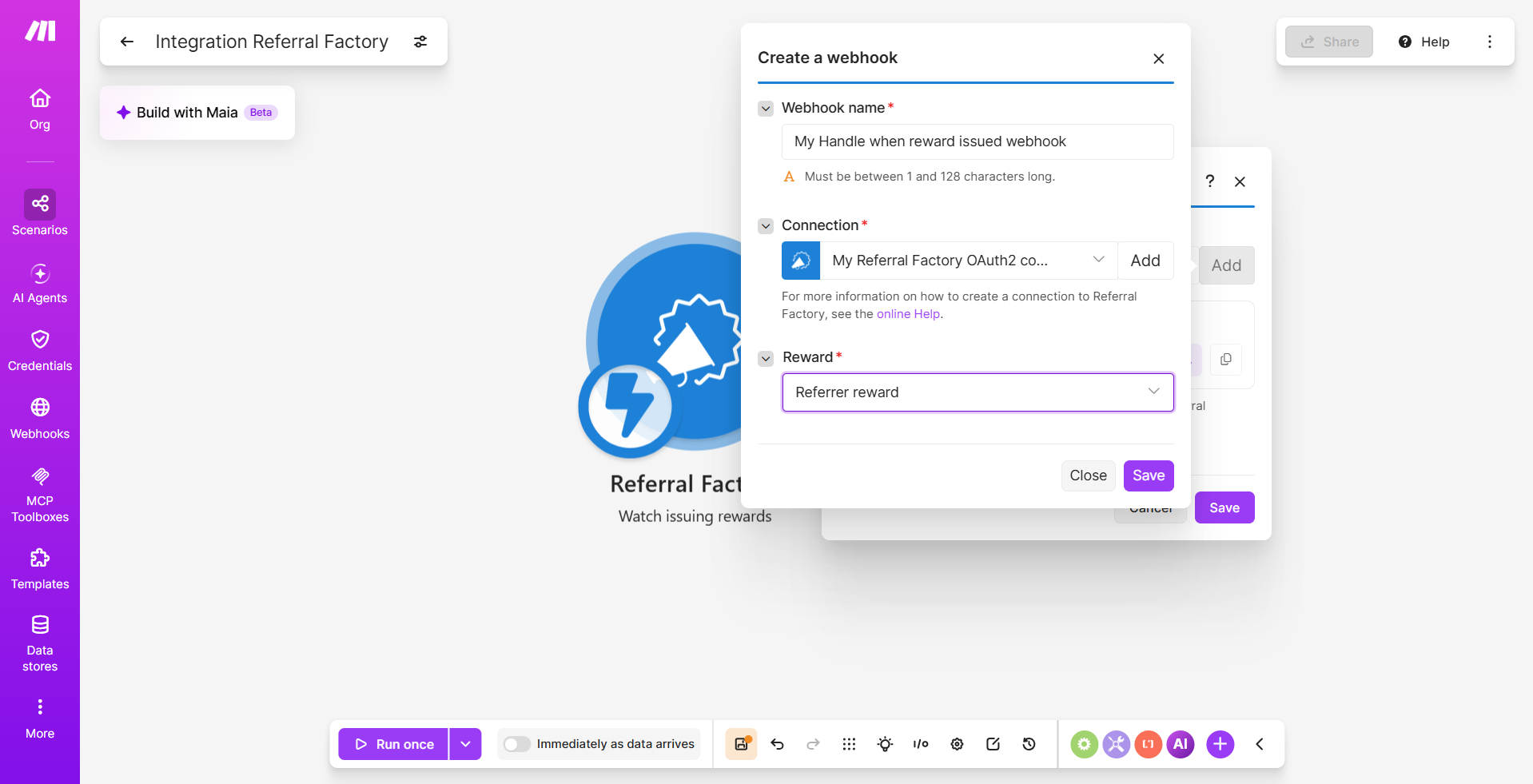Open the Org home page
1533x784 pixels.
[x=40, y=109]
